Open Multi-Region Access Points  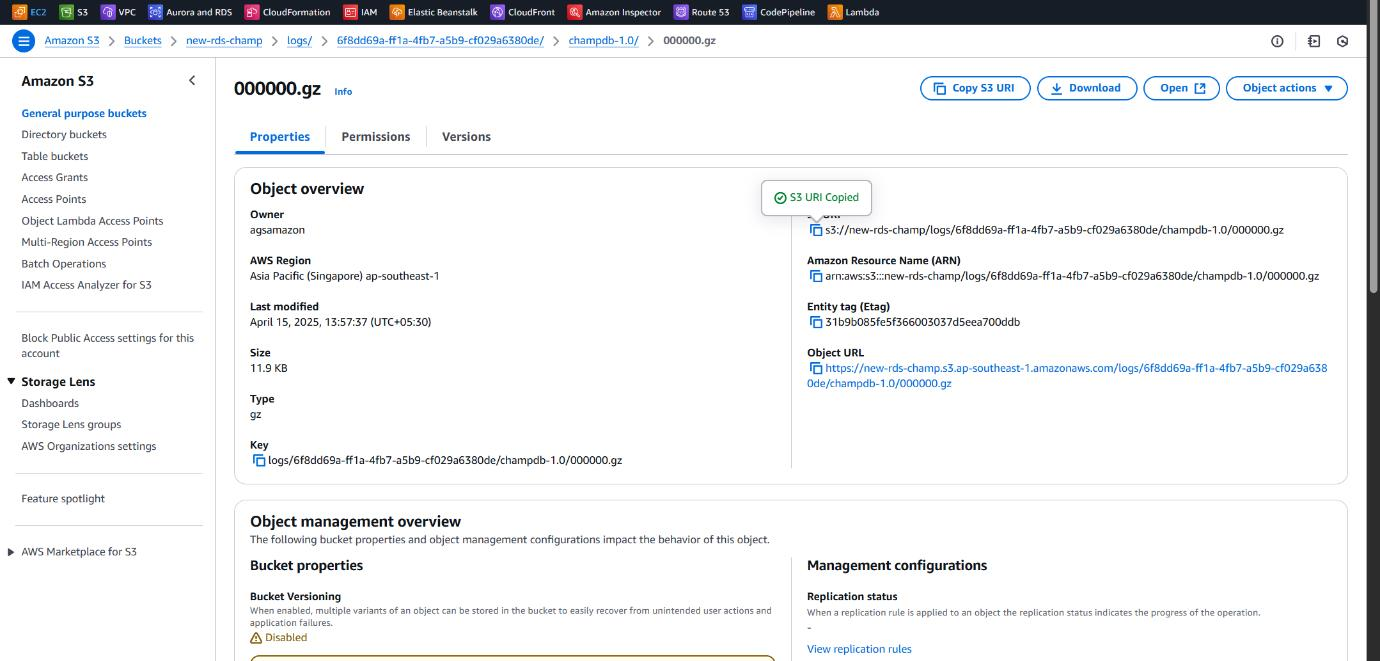pos(87,242)
